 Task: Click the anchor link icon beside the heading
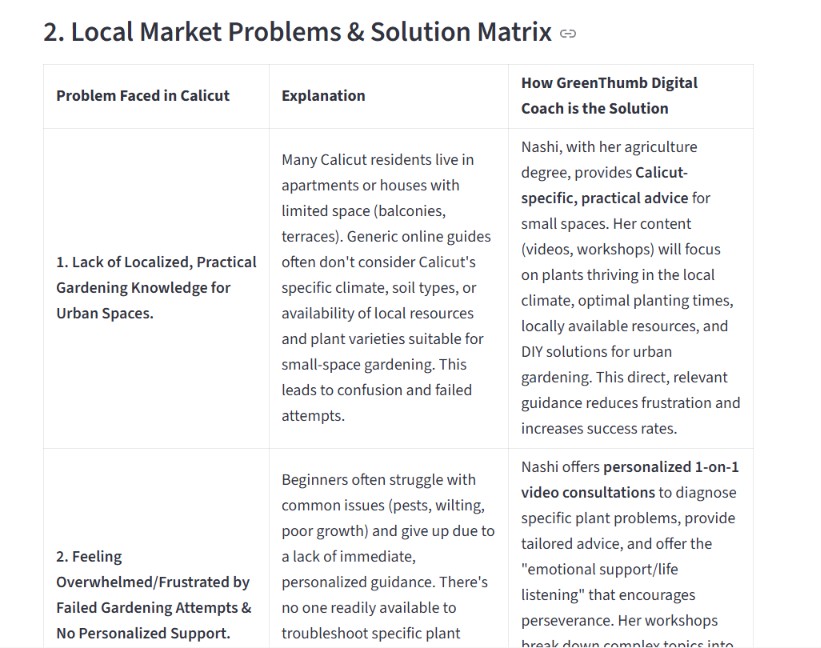(x=568, y=34)
